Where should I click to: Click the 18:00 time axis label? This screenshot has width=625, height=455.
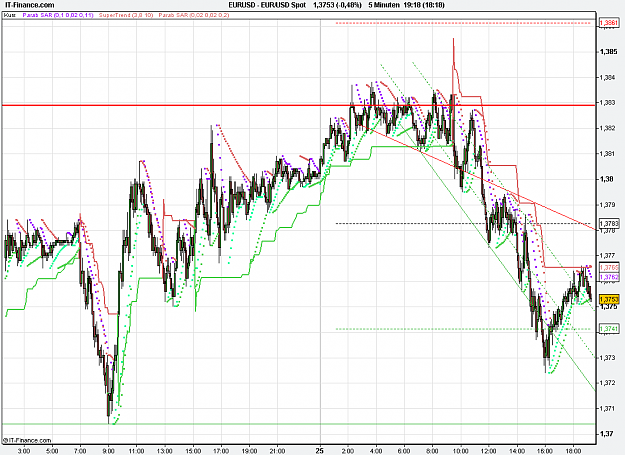coord(573,451)
